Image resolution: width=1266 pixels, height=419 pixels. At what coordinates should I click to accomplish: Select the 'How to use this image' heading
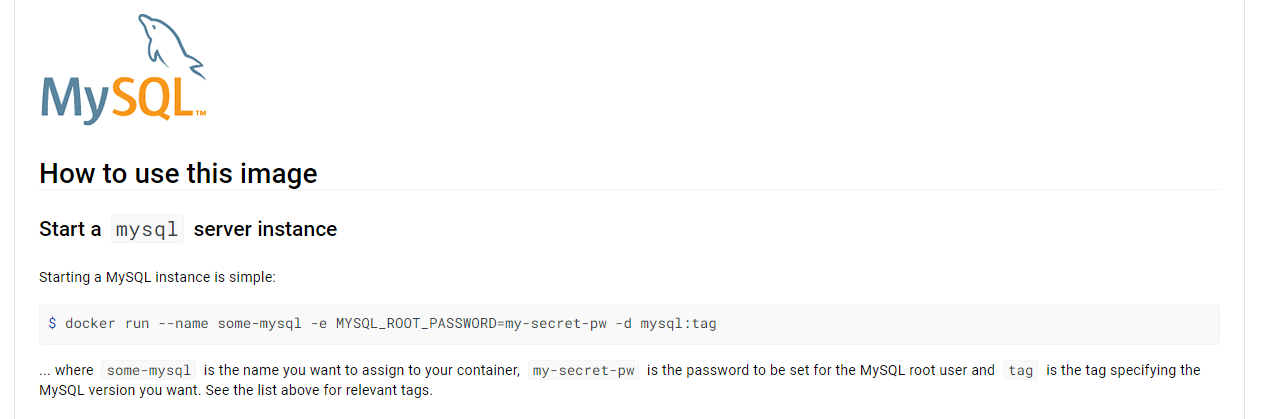(x=178, y=173)
